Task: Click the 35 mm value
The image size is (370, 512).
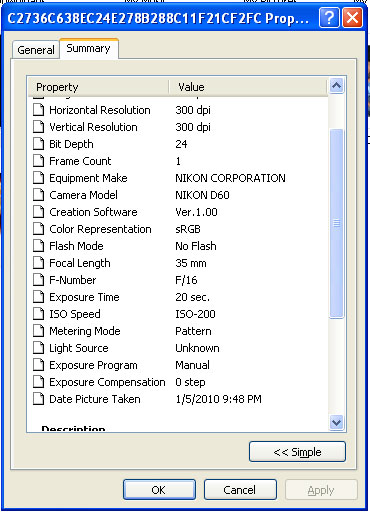Action: pyautogui.click(x=191, y=263)
